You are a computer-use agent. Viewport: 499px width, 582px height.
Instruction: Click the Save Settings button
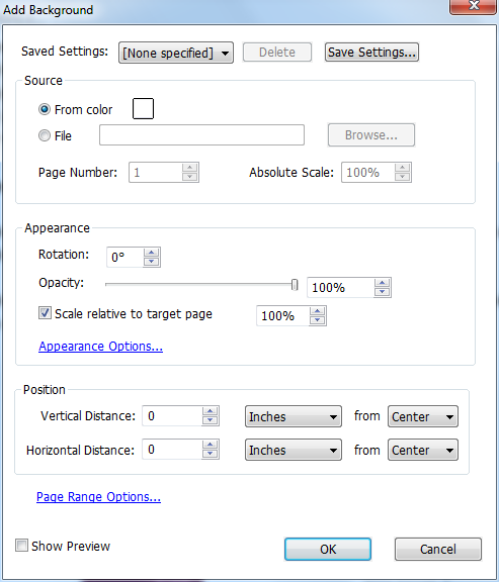[372, 52]
